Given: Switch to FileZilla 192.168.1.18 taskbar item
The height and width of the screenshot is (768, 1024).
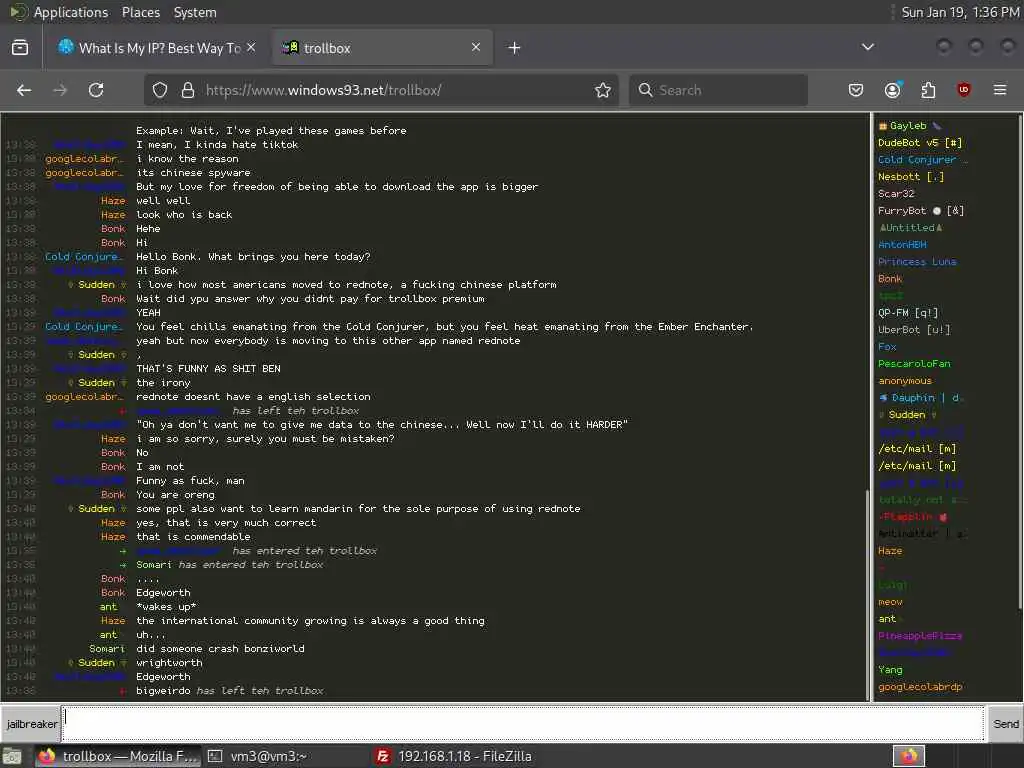Looking at the screenshot, I should [x=454, y=756].
